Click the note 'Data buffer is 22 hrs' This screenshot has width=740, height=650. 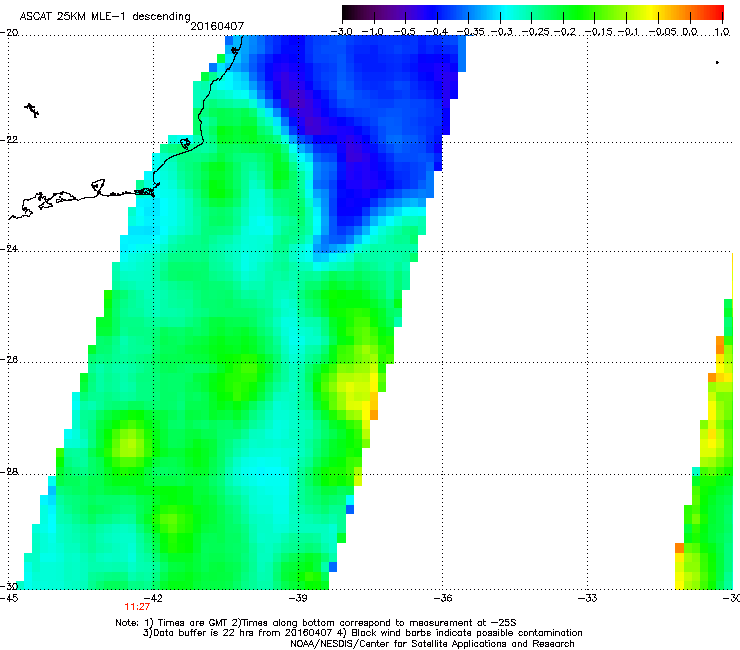[204, 633]
